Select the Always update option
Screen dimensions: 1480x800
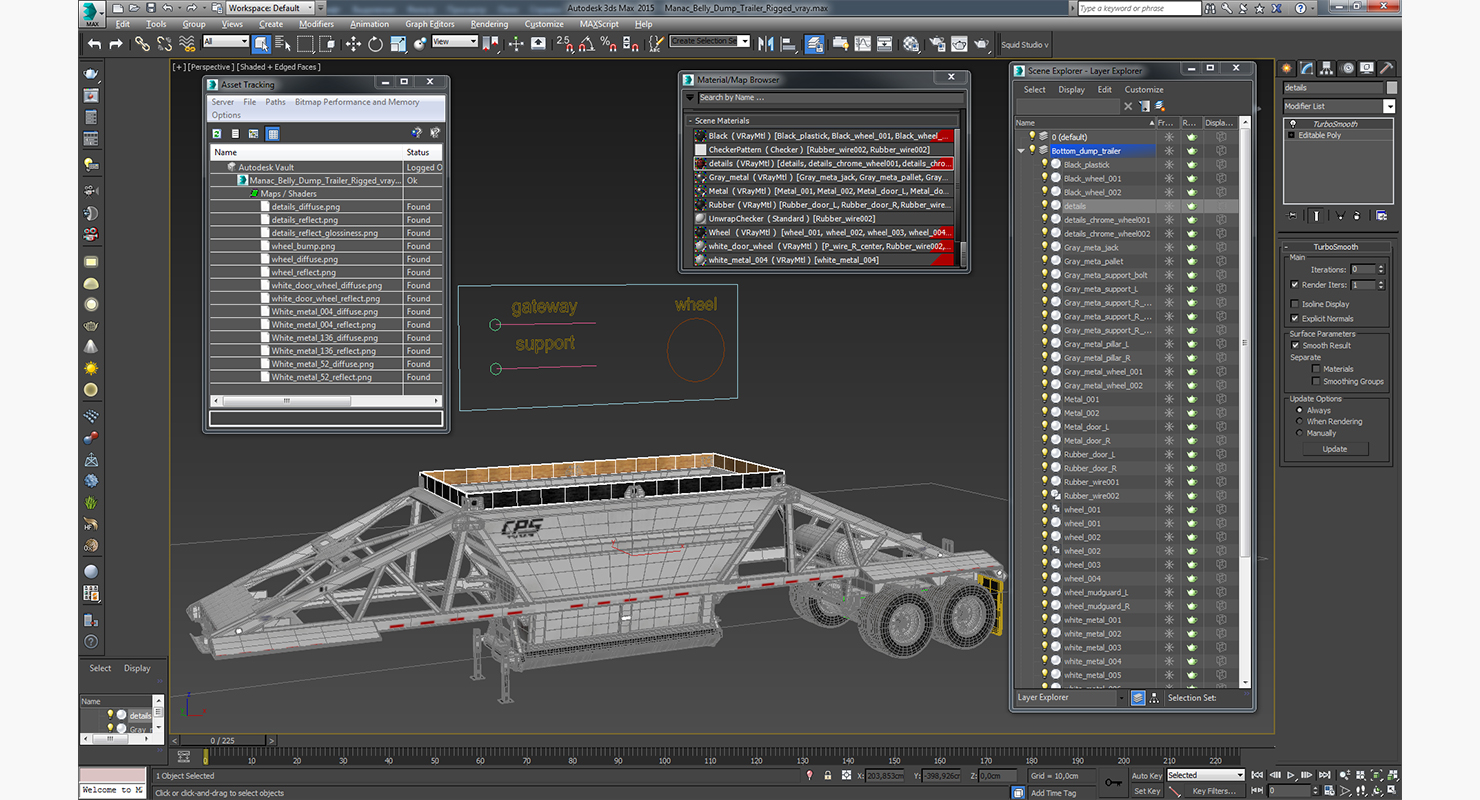(x=1300, y=410)
